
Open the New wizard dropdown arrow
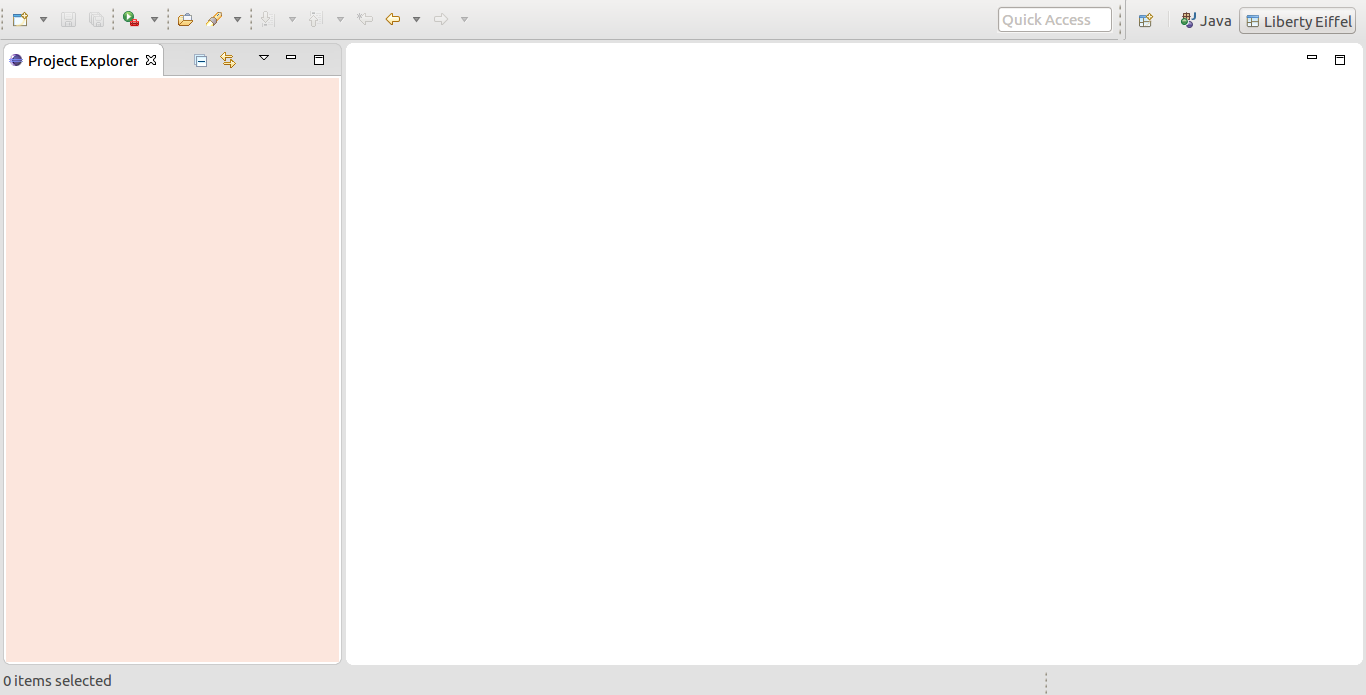pos(43,20)
